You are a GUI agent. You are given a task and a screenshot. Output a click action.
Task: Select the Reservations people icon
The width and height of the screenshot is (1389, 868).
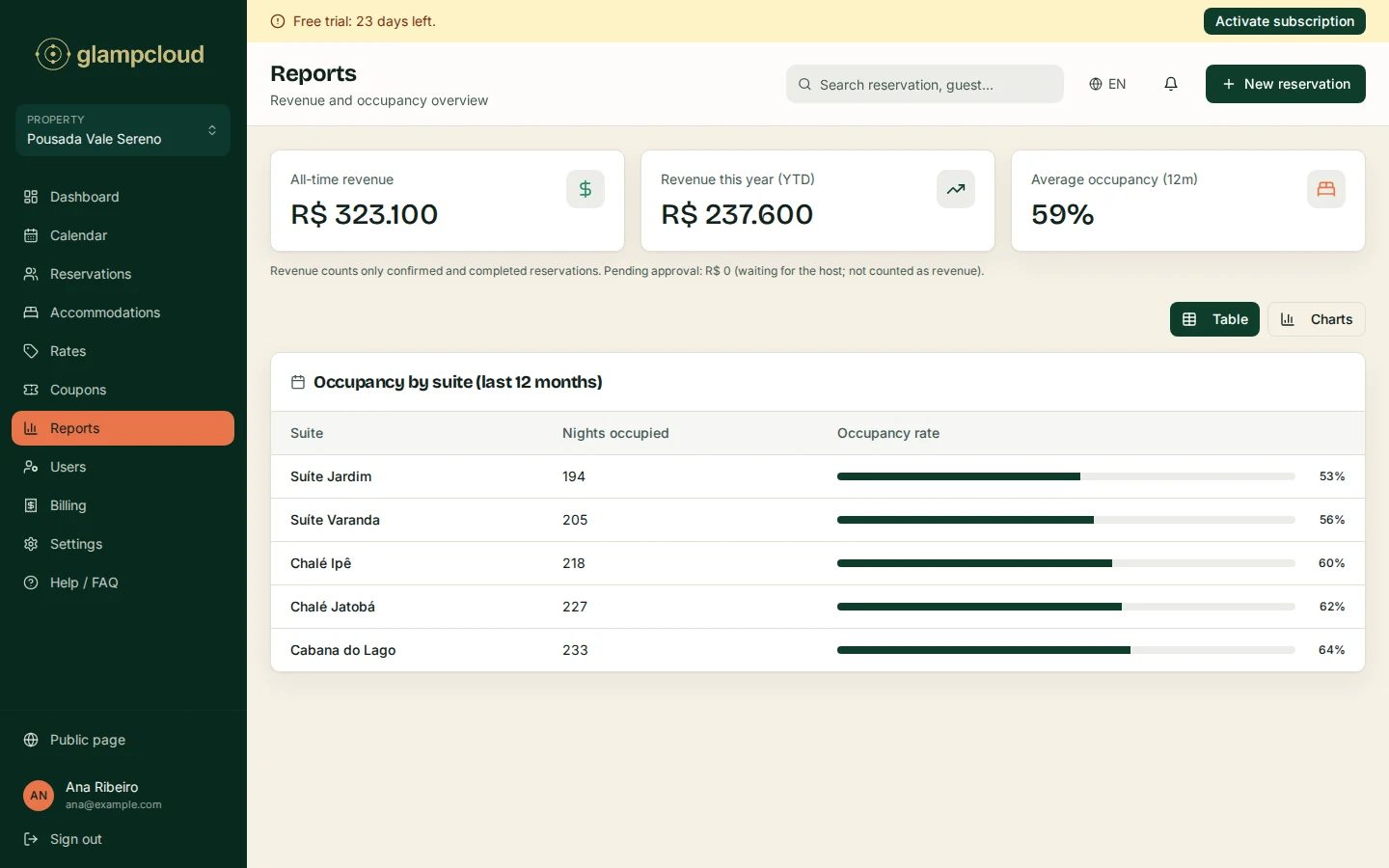(x=31, y=274)
